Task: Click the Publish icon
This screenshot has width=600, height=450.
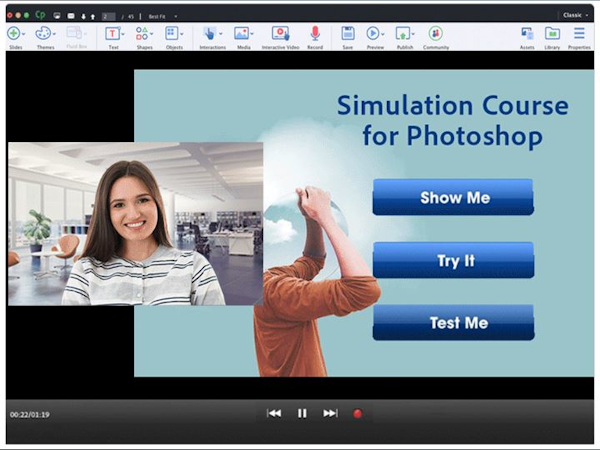Action: click(x=403, y=33)
